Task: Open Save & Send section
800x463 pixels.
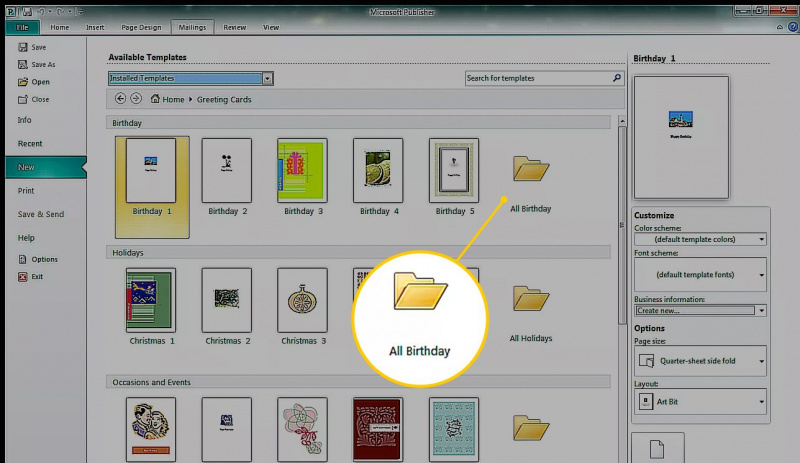Action: [x=41, y=214]
